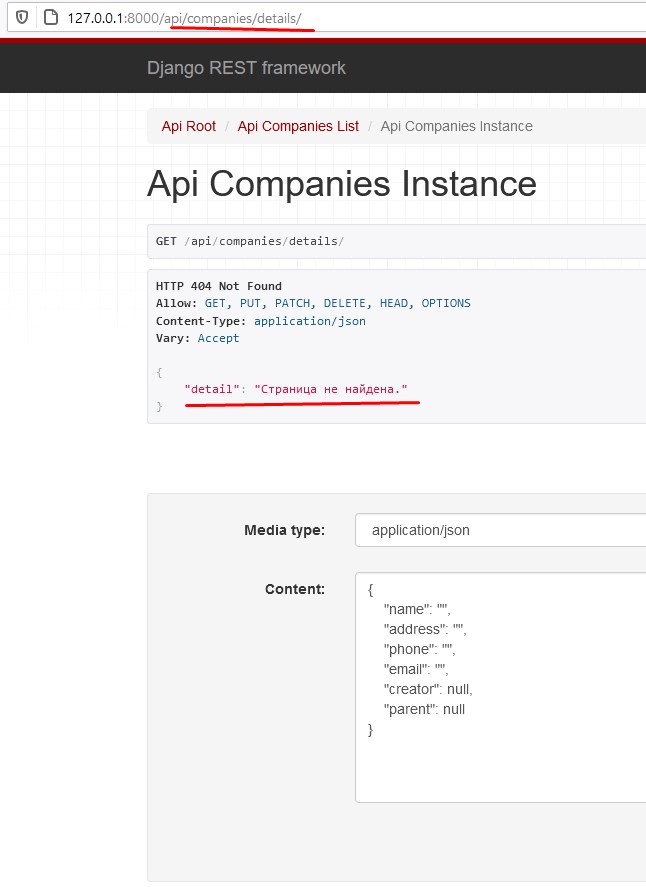Click the Media type label
Viewport: 646px width, 887px height.
point(285,530)
